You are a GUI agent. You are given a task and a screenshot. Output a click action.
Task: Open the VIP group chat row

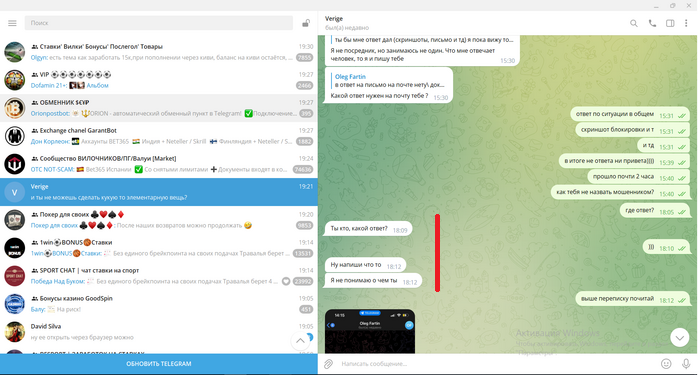tap(158, 80)
